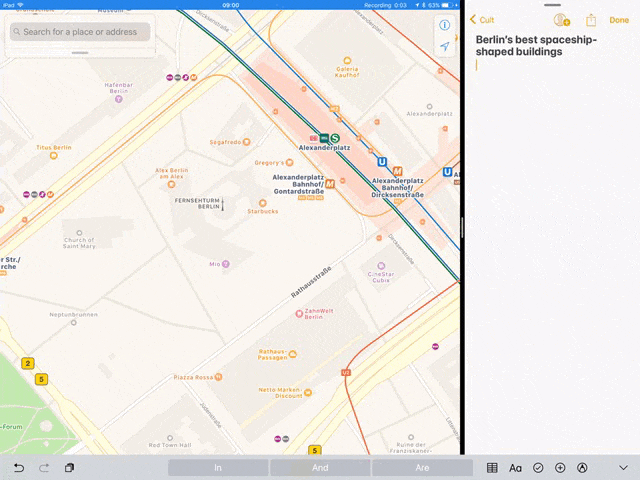This screenshot has width=640, height=480.
Task: Add people to this note
Action: coord(561,20)
